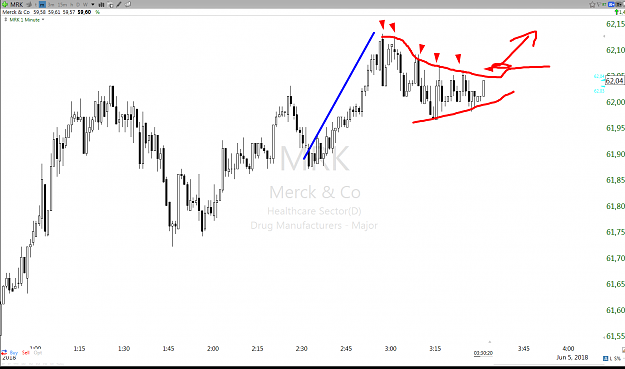Click the swap arrows icon before Buy

[4, 353]
